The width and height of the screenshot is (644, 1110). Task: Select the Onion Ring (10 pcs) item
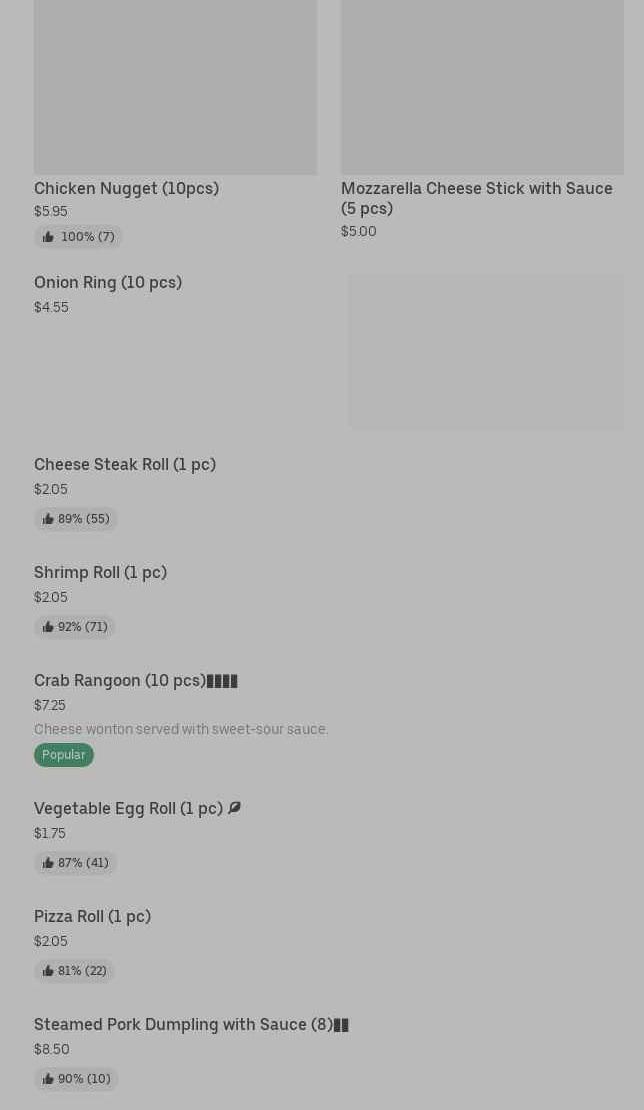(x=108, y=282)
